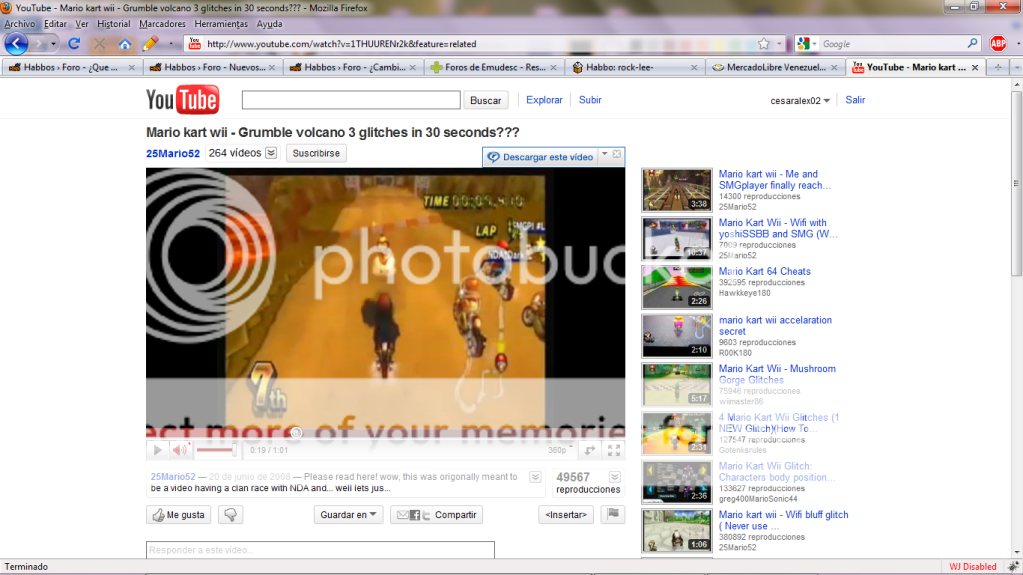1023x575 pixels.
Task: Switch to the MercadoLibre Venezuela tab
Action: (x=770, y=68)
